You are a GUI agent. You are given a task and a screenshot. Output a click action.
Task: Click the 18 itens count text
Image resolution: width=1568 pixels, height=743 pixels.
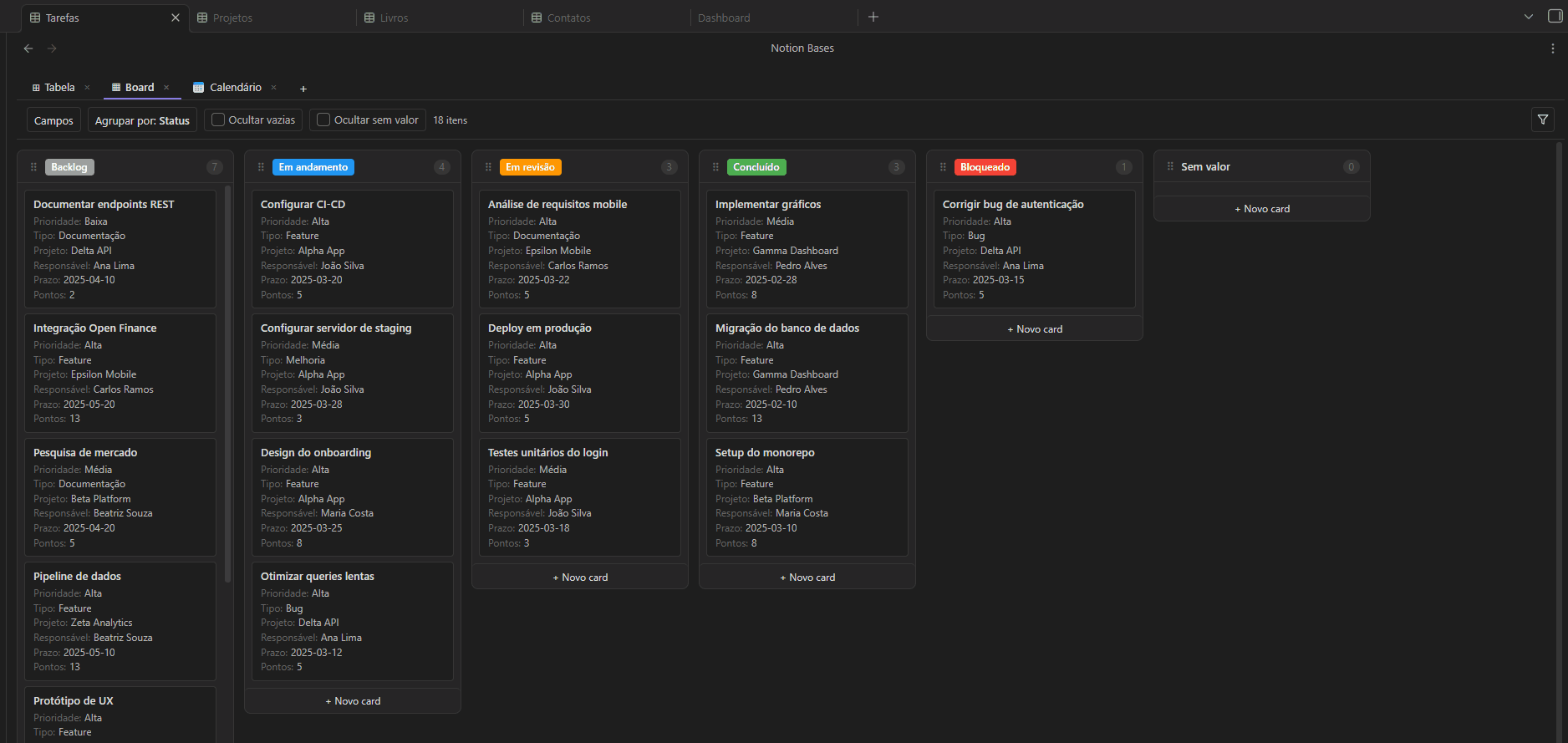pyautogui.click(x=450, y=120)
